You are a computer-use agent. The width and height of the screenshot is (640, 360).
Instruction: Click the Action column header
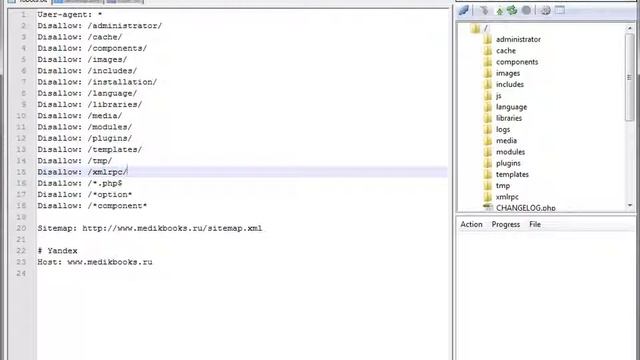(x=471, y=224)
